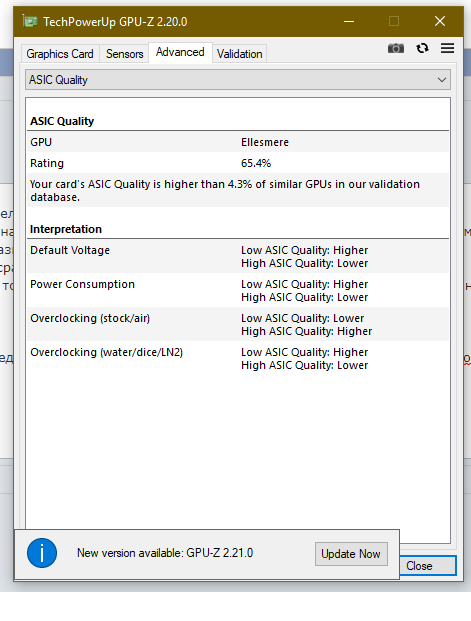Click the 'Low ASIC Quality: Lower' value under Overclocking (stock/air)
The height and width of the screenshot is (621, 471).
303,318
